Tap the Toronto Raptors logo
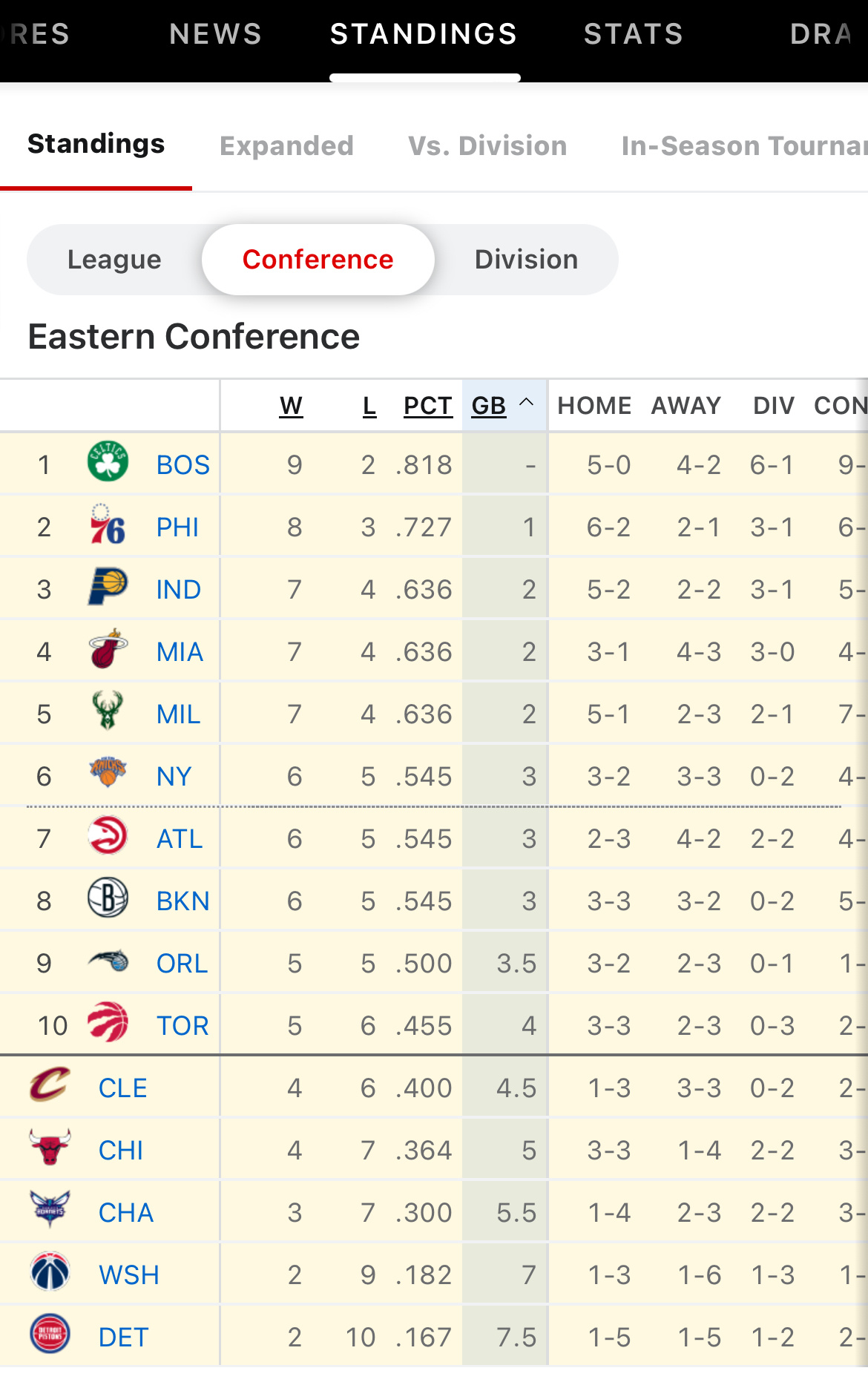 [108, 1022]
